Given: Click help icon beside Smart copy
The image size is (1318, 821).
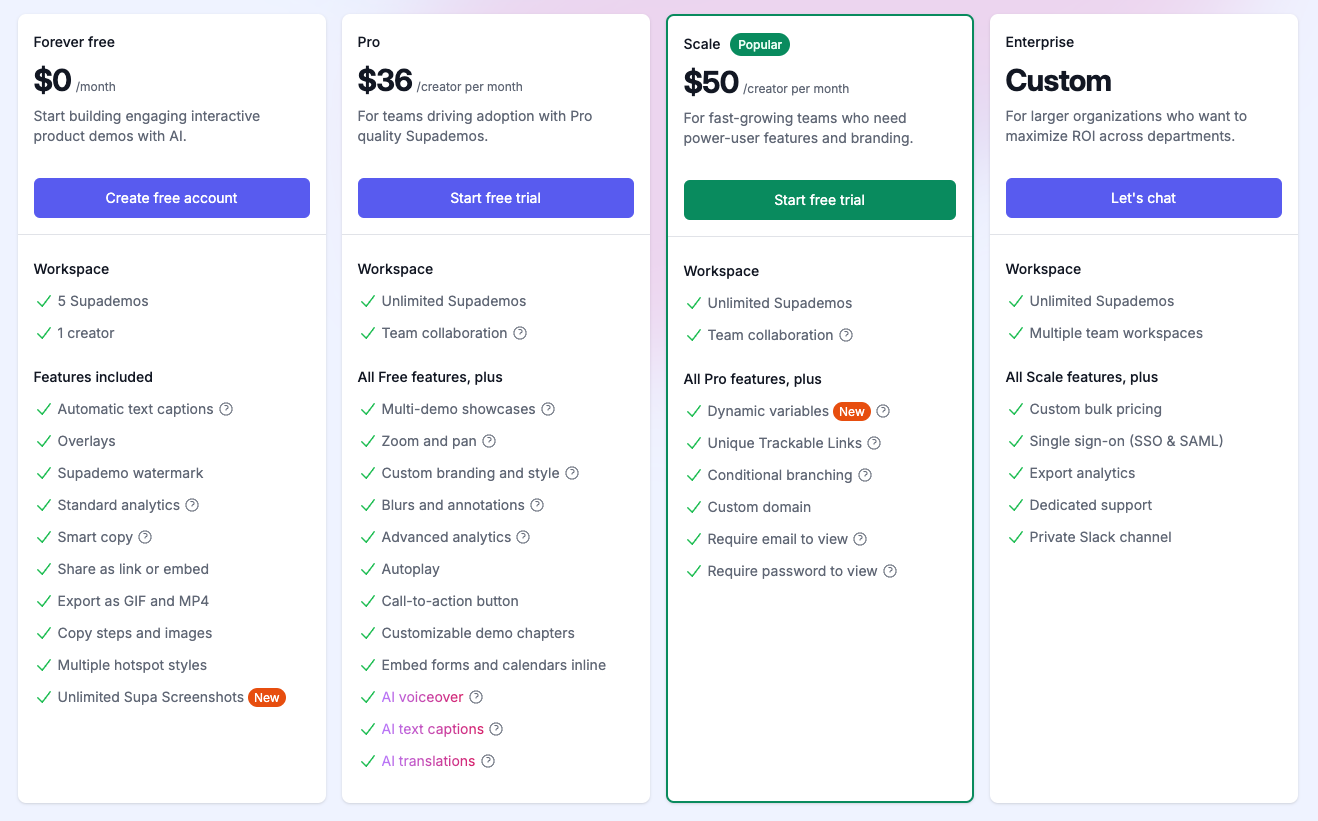Looking at the screenshot, I should click(145, 537).
